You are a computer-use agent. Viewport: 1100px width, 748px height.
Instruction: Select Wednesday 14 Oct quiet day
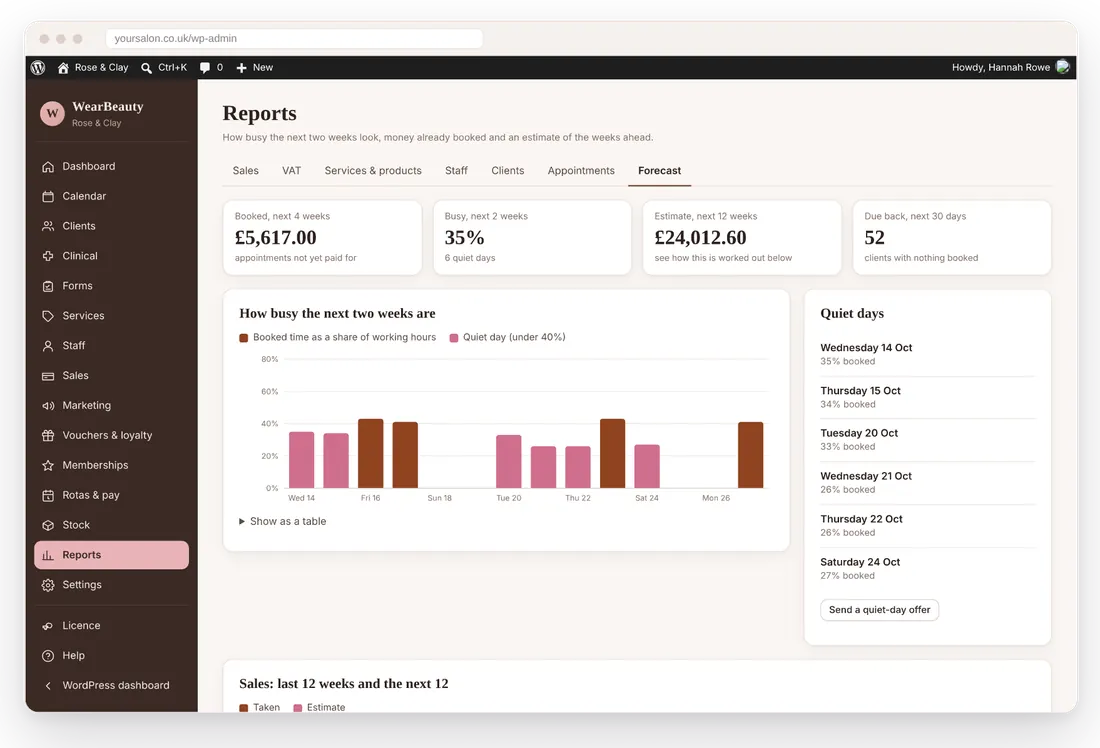pos(927,354)
